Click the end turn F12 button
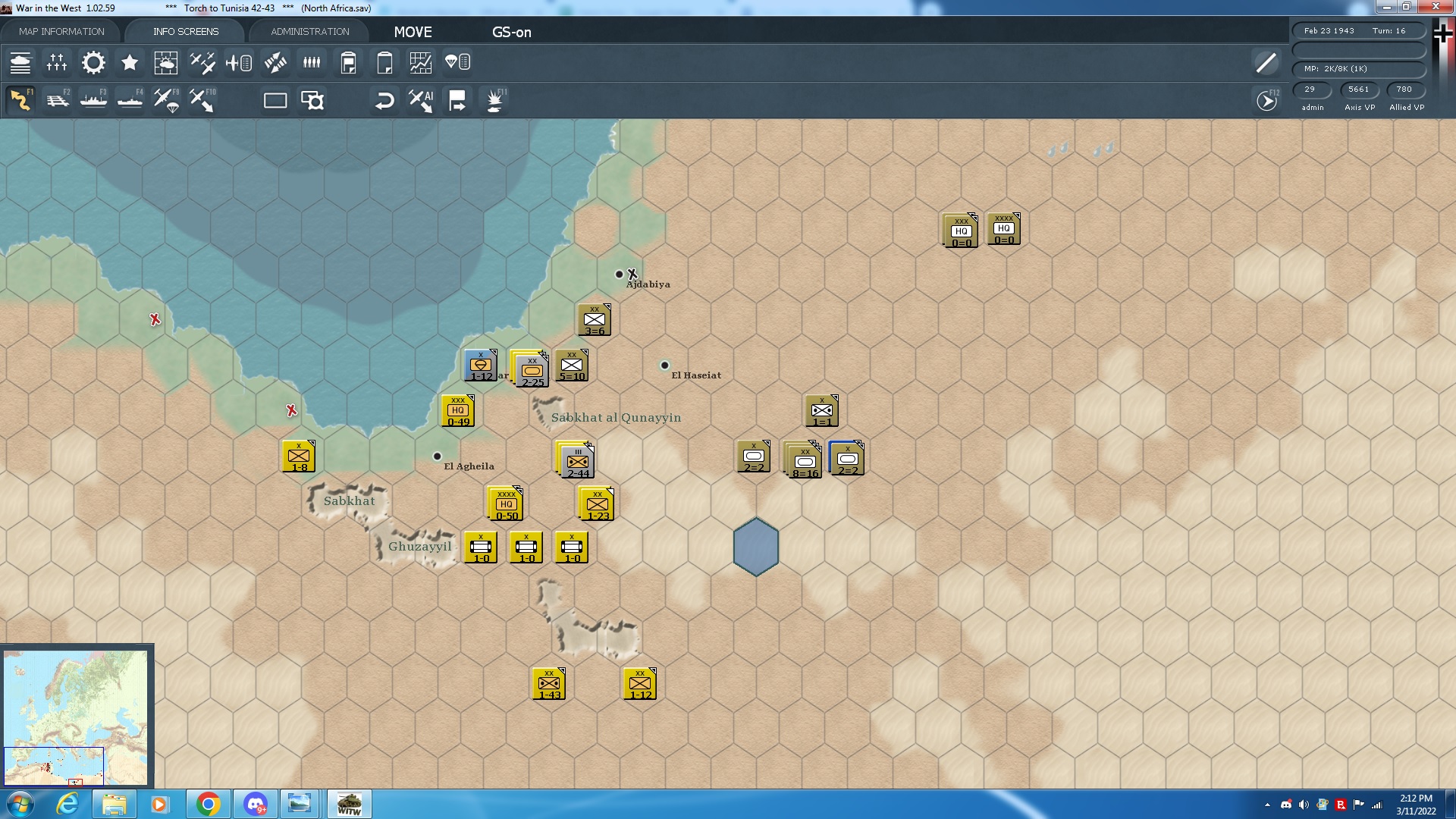This screenshot has height=819, width=1456. tap(1266, 100)
